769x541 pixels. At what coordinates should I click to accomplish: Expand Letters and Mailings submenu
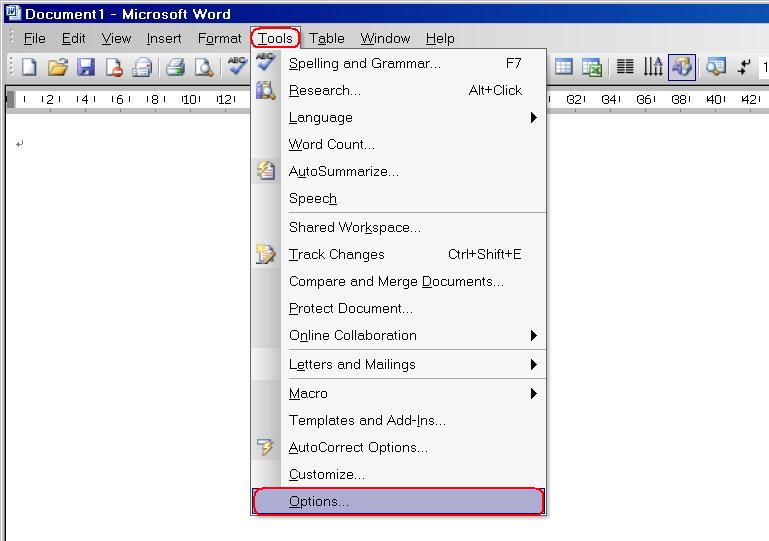(398, 364)
